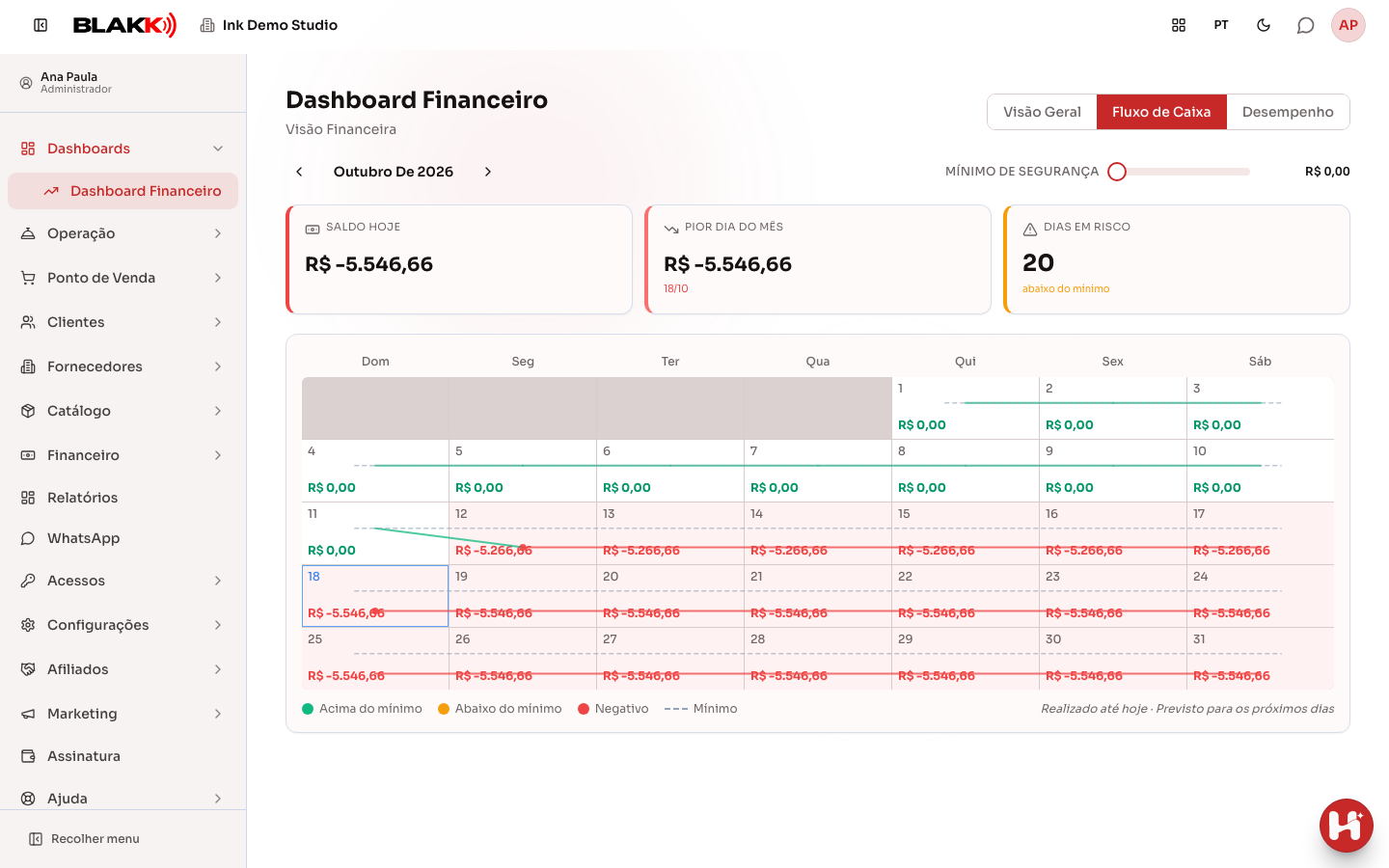Expand the Financeiro submenu chevron
This screenshot has width=1389, height=868.
click(x=218, y=455)
